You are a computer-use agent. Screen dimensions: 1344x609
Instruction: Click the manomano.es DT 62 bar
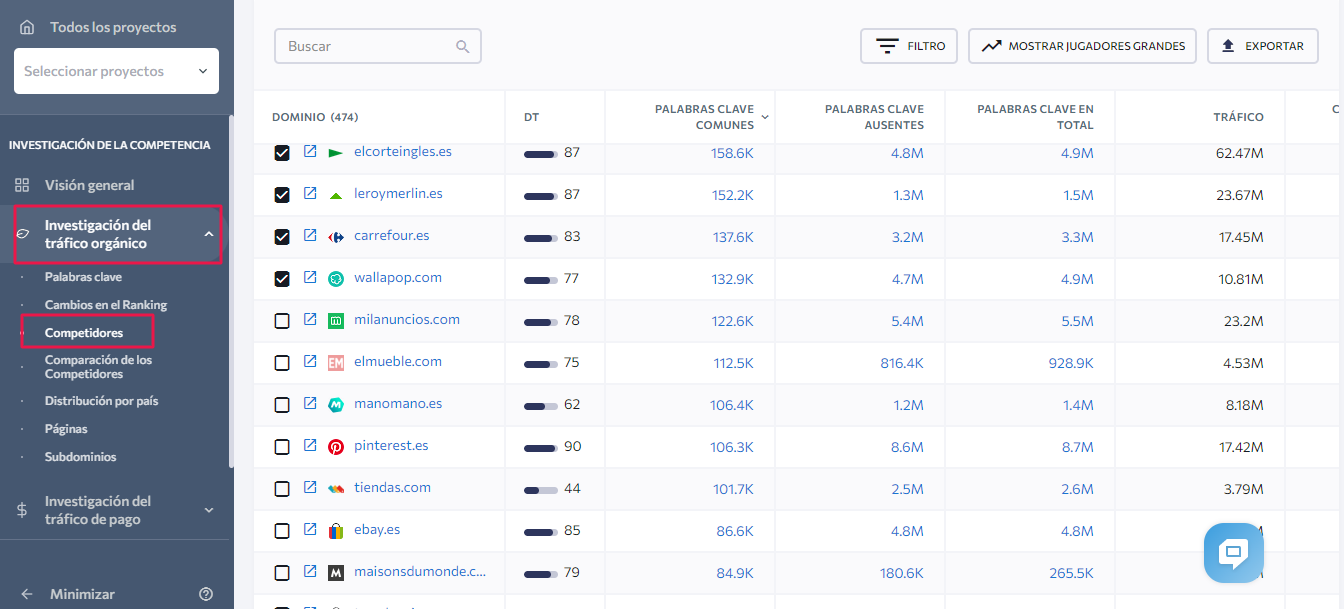[541, 406]
